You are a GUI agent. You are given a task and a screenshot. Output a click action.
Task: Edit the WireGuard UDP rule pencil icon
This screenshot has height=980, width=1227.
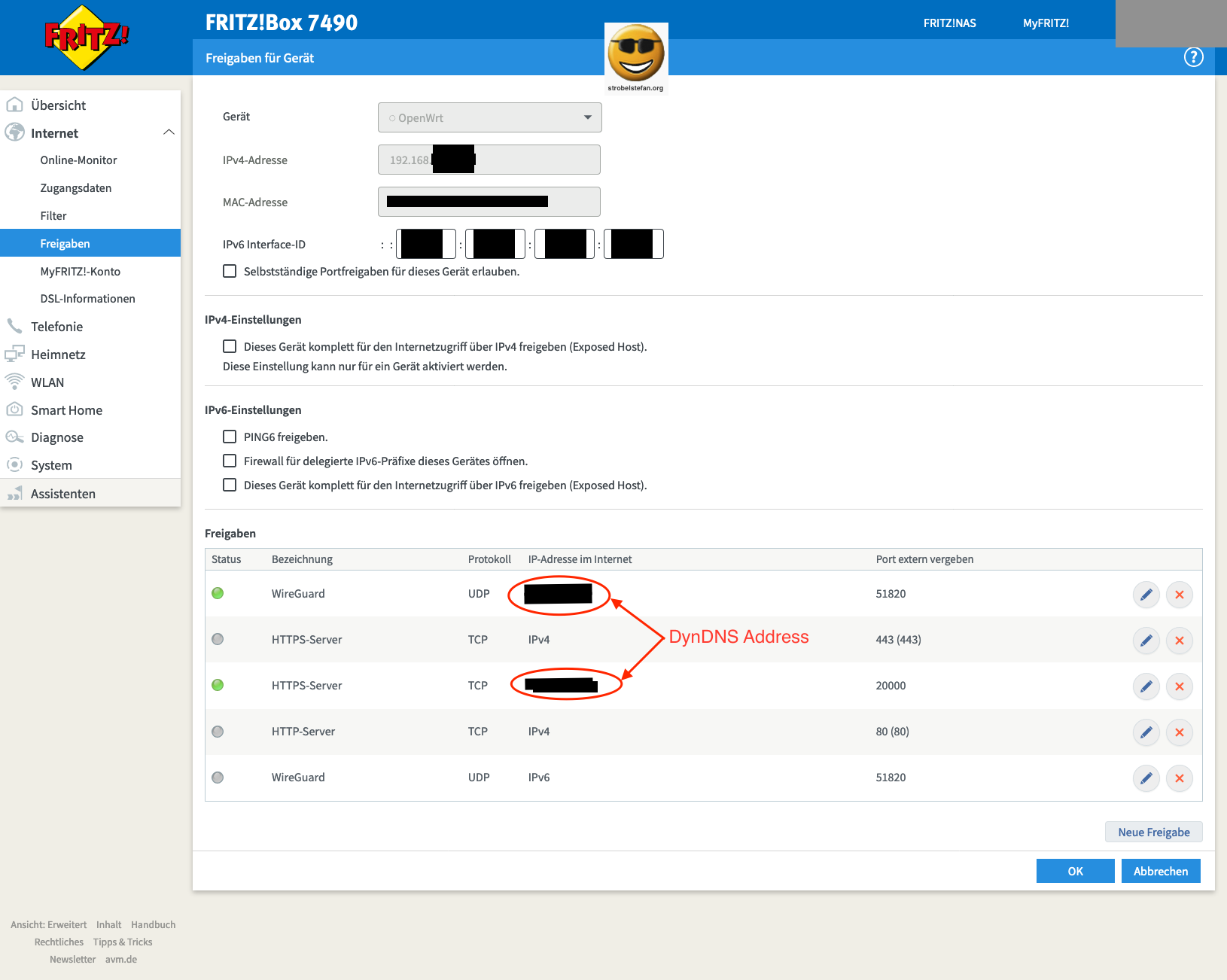pyautogui.click(x=1146, y=594)
